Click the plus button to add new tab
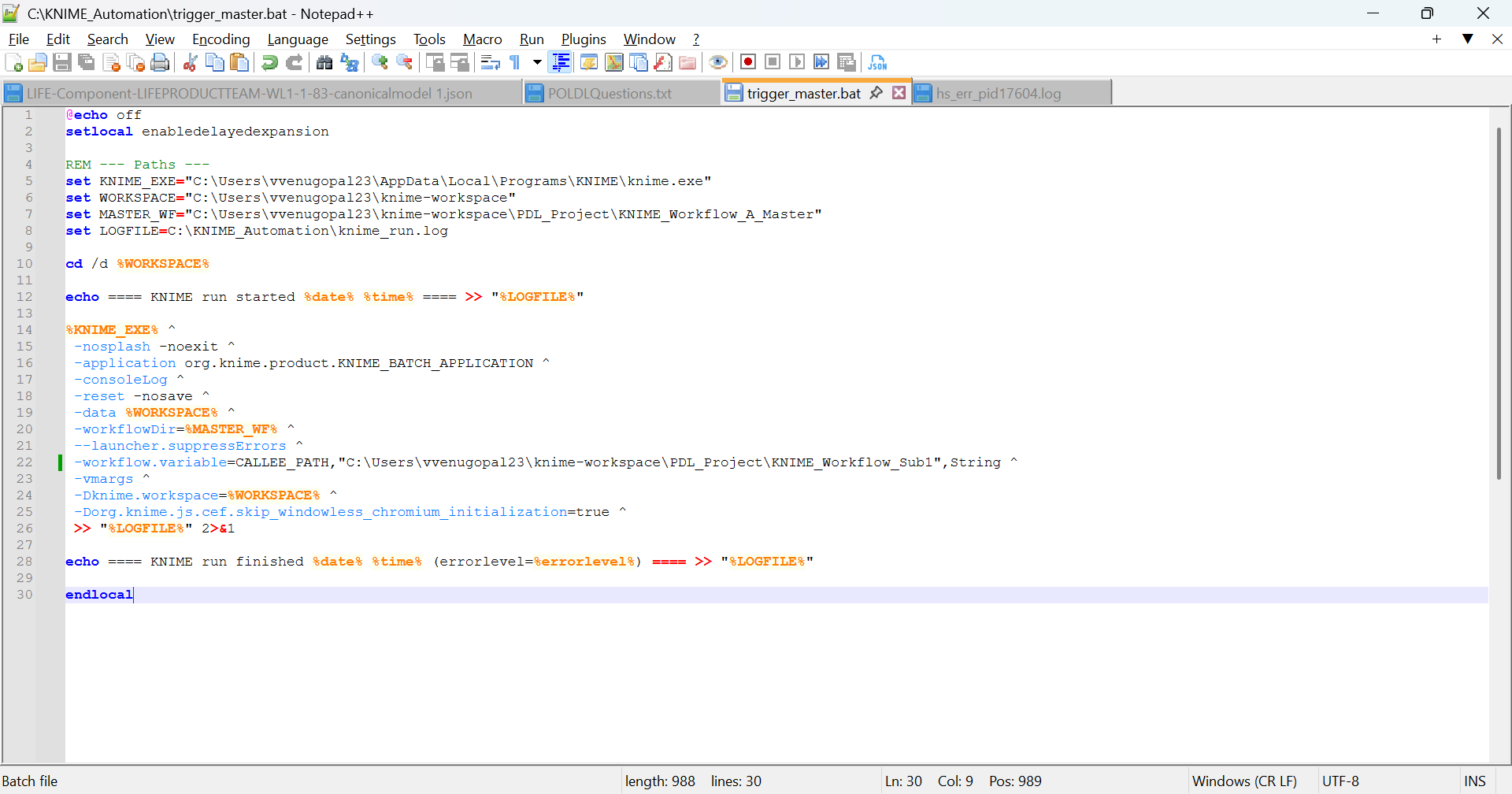The height and width of the screenshot is (794, 1512). [1436, 39]
